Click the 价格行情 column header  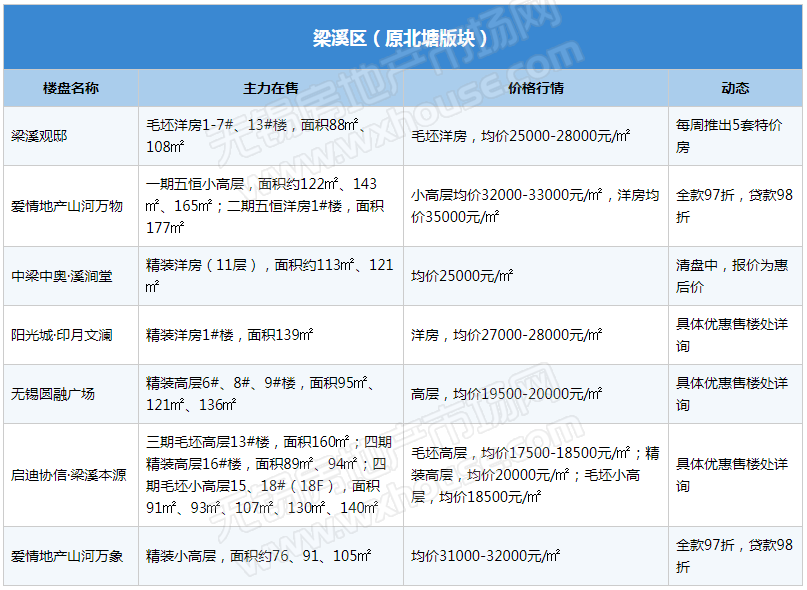535,88
